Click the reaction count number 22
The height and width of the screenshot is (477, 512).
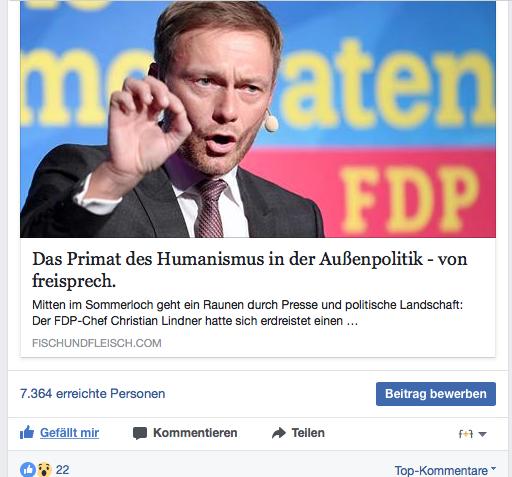tap(62, 470)
